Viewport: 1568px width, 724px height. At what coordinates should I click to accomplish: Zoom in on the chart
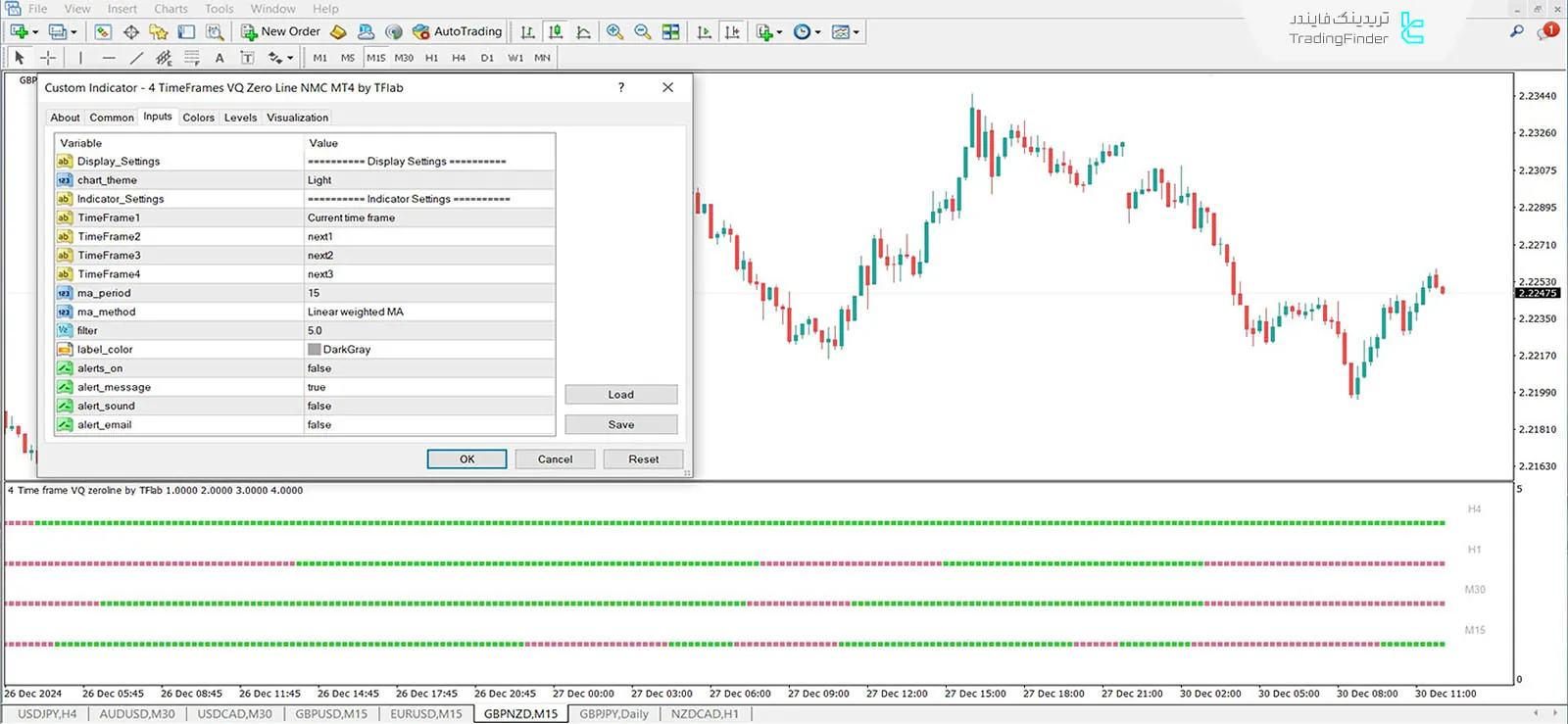coord(614,31)
